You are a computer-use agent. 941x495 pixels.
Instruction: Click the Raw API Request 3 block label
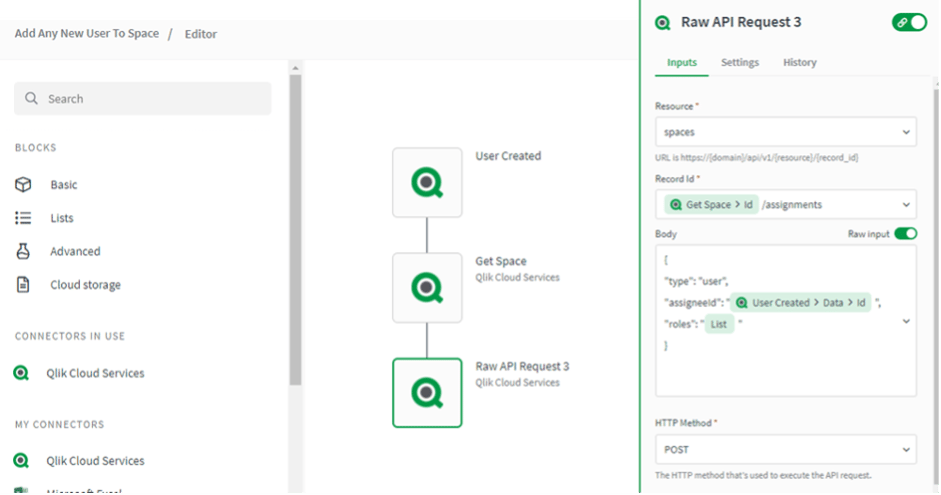522,366
